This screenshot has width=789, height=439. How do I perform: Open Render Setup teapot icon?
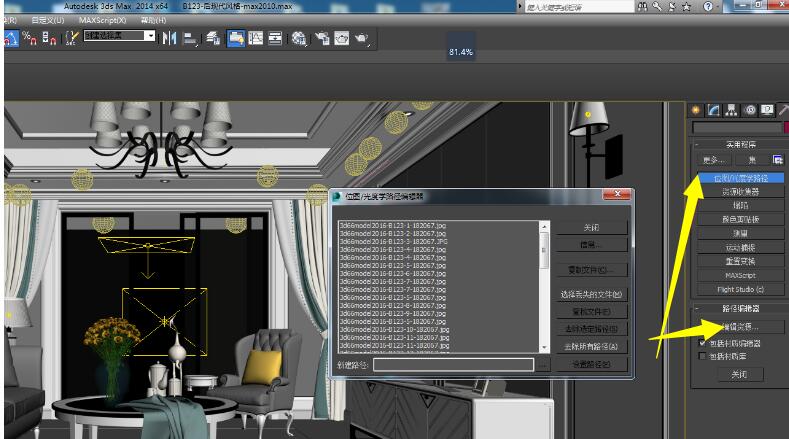tap(322, 38)
